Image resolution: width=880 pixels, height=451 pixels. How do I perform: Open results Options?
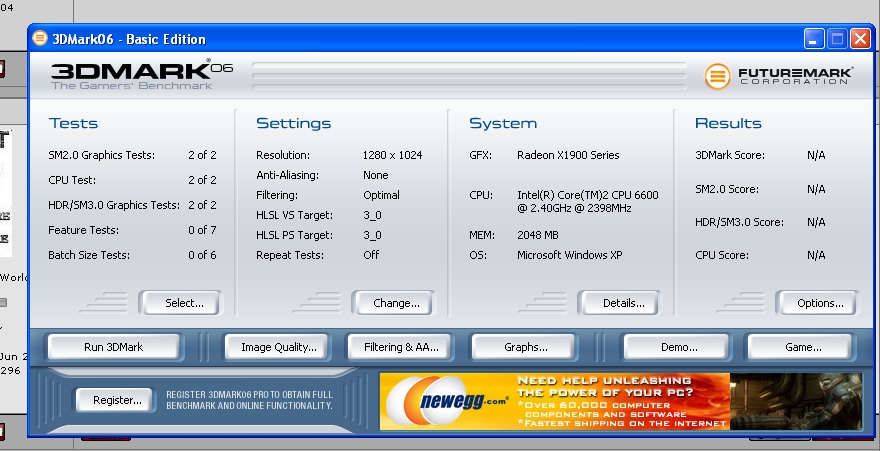[817, 303]
